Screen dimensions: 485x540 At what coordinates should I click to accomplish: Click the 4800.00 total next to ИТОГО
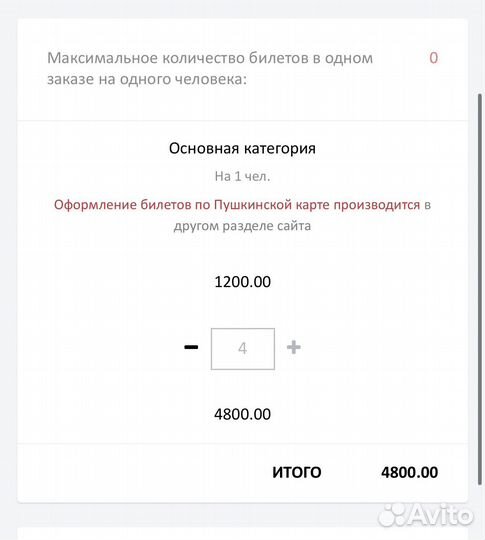pyautogui.click(x=409, y=472)
